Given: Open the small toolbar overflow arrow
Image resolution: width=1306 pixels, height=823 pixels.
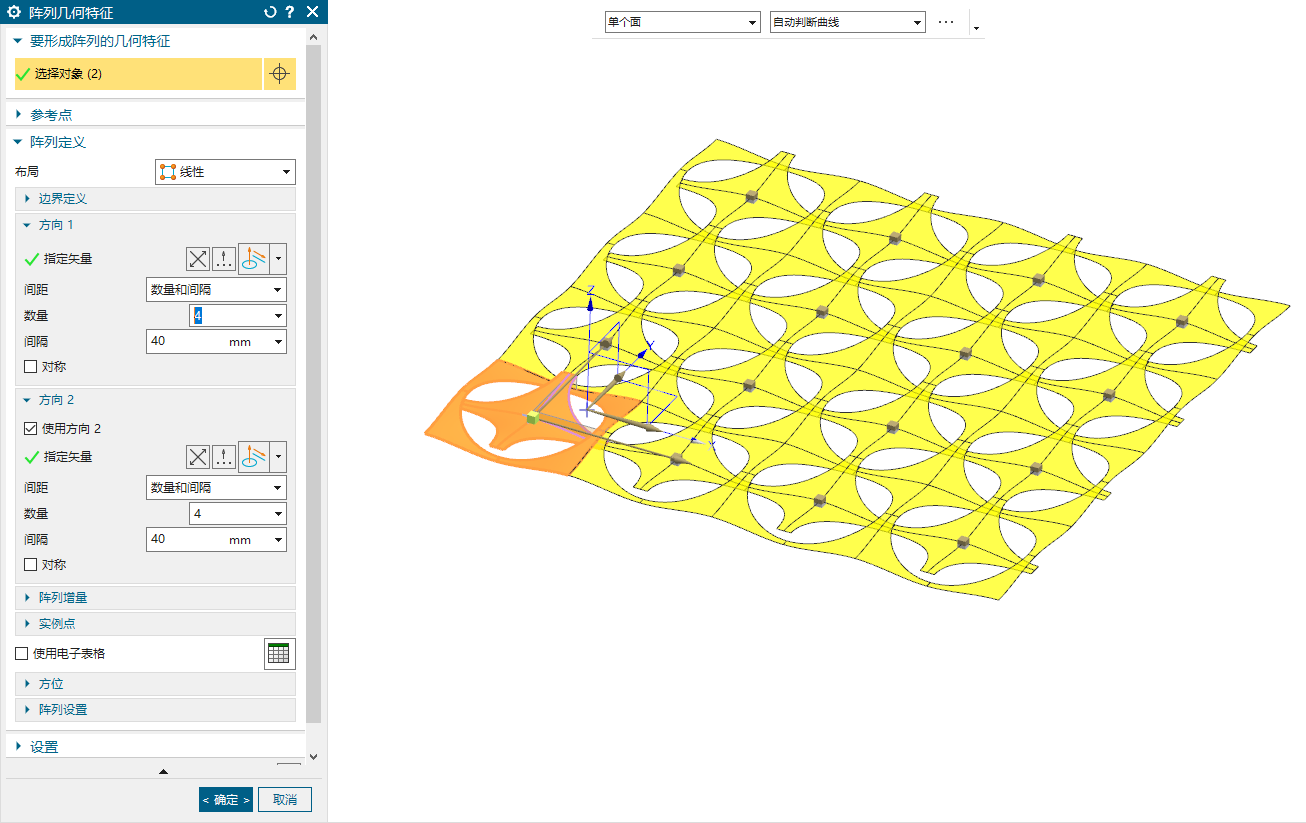Looking at the screenshot, I should coord(976,28).
